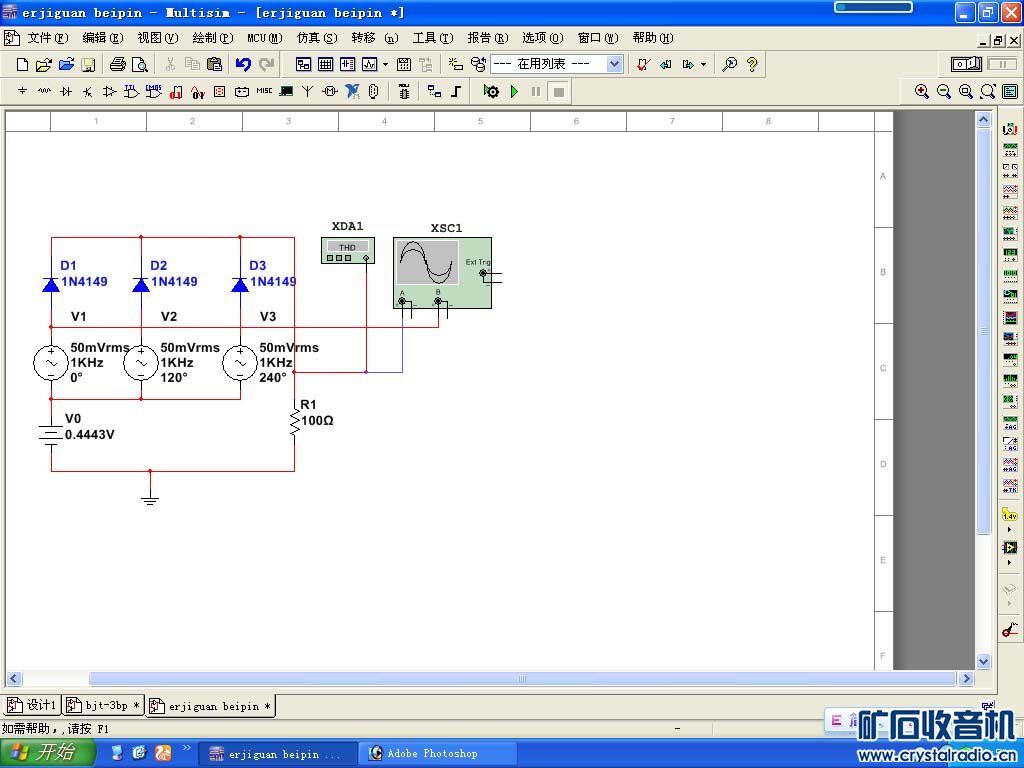The height and width of the screenshot is (768, 1024).
Task: Click the horizontal scrollbar thumb
Action: (522, 679)
